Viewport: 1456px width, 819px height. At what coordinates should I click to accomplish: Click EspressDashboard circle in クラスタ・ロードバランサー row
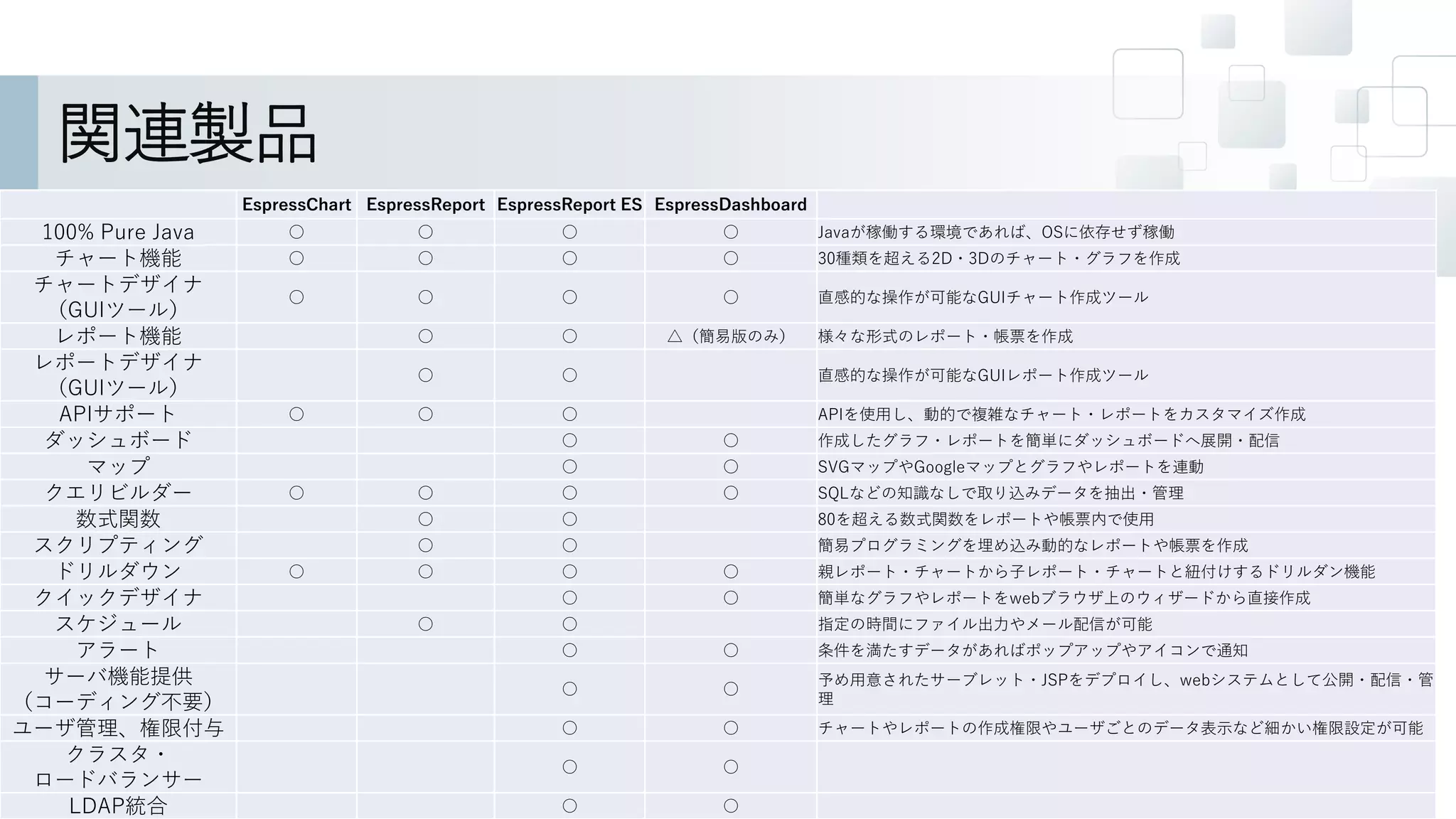tap(731, 767)
